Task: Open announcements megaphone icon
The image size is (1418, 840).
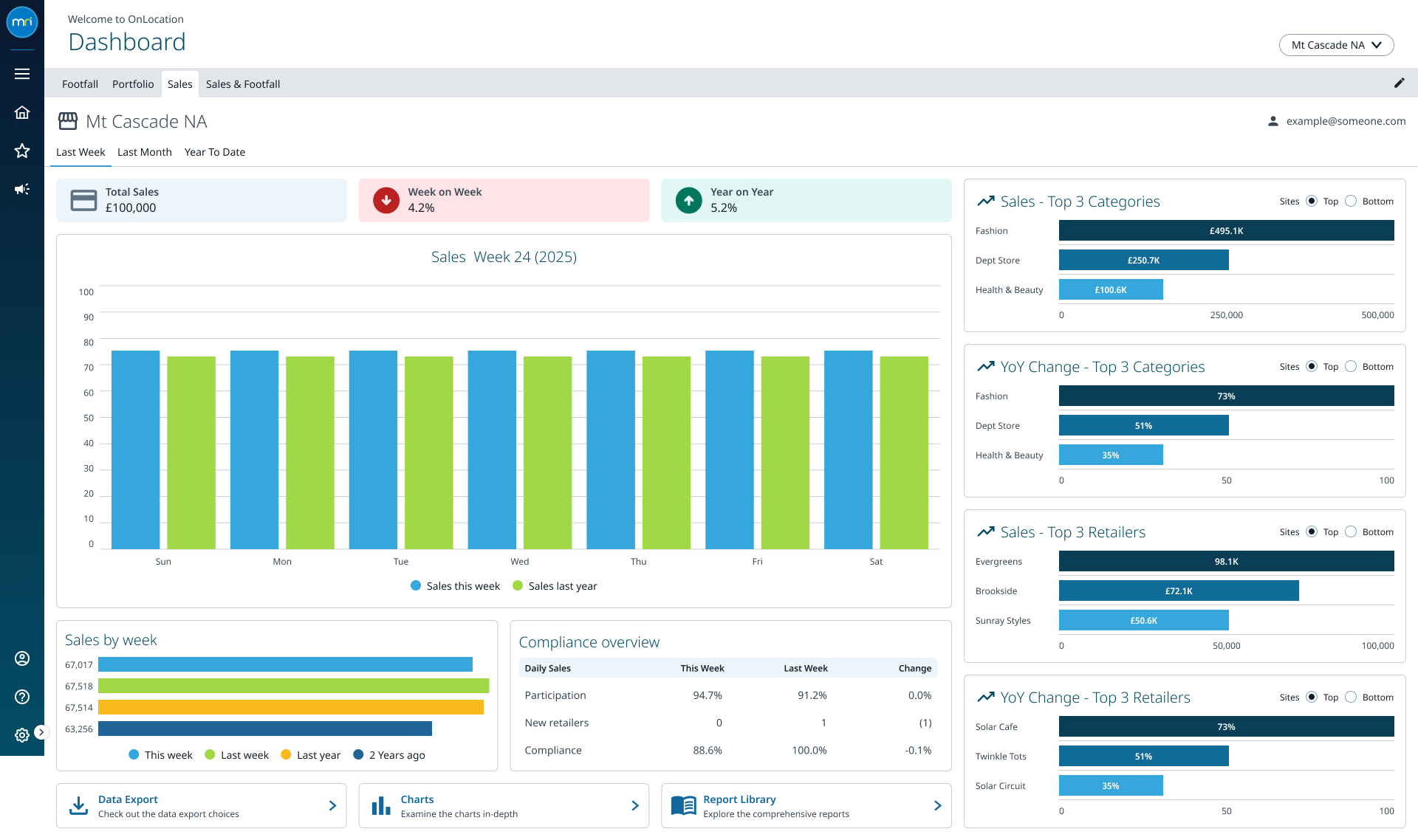Action: (x=22, y=189)
